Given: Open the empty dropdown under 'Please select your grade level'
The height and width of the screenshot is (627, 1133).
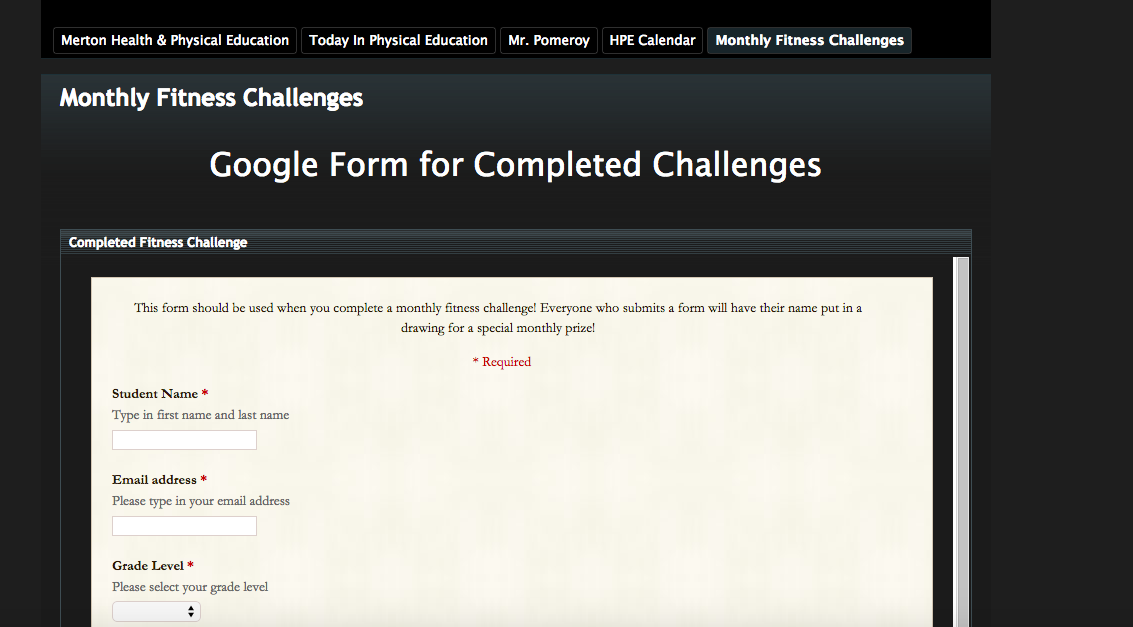Looking at the screenshot, I should [156, 610].
